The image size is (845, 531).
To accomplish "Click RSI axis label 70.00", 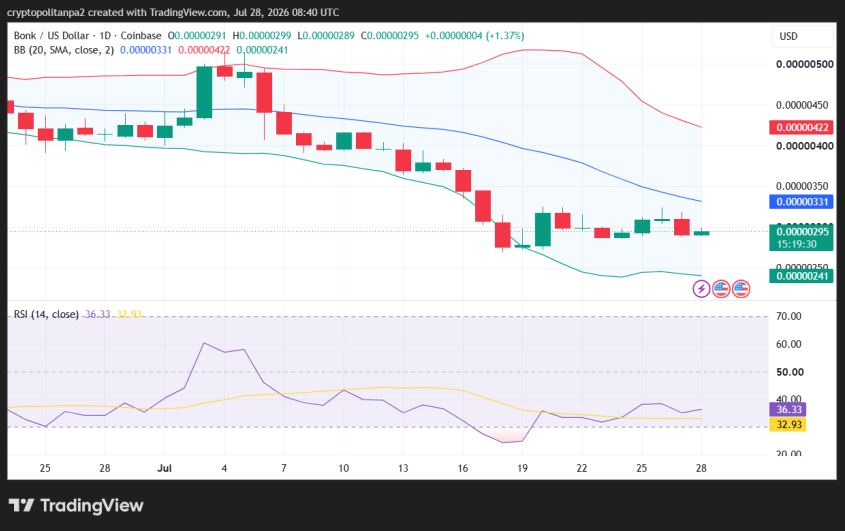I will pos(788,316).
